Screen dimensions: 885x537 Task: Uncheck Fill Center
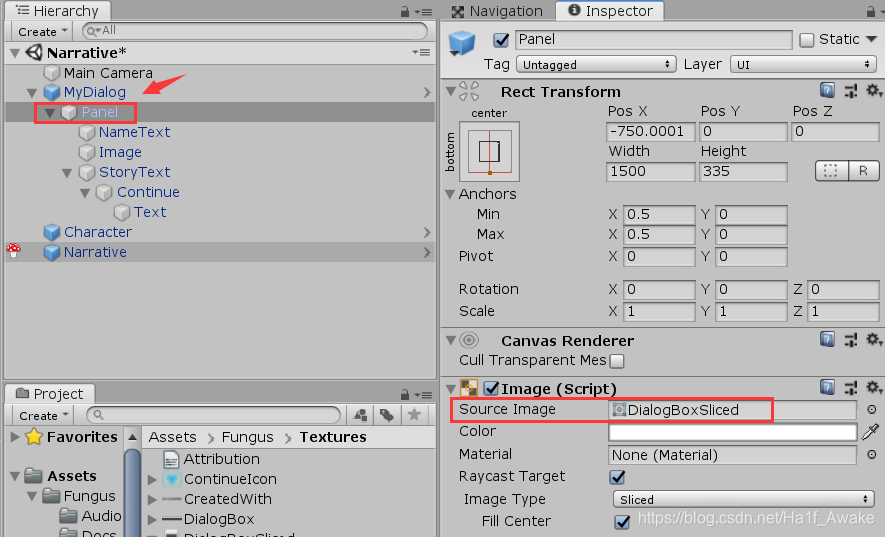[622, 522]
